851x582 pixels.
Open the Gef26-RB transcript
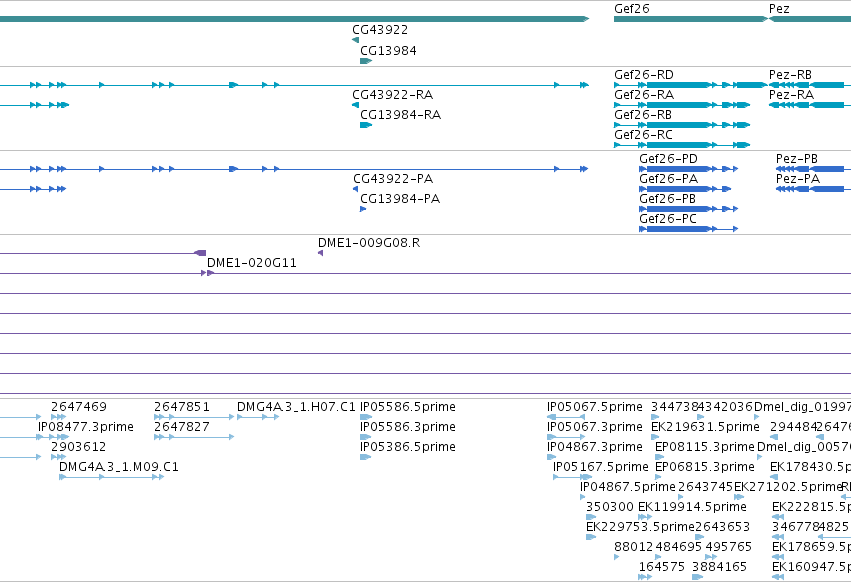coord(682,125)
